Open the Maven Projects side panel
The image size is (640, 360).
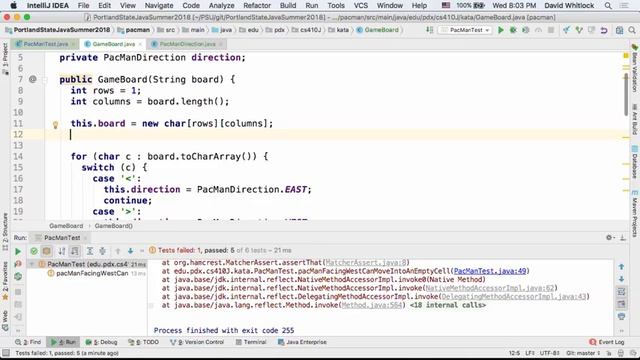[x=635, y=214]
